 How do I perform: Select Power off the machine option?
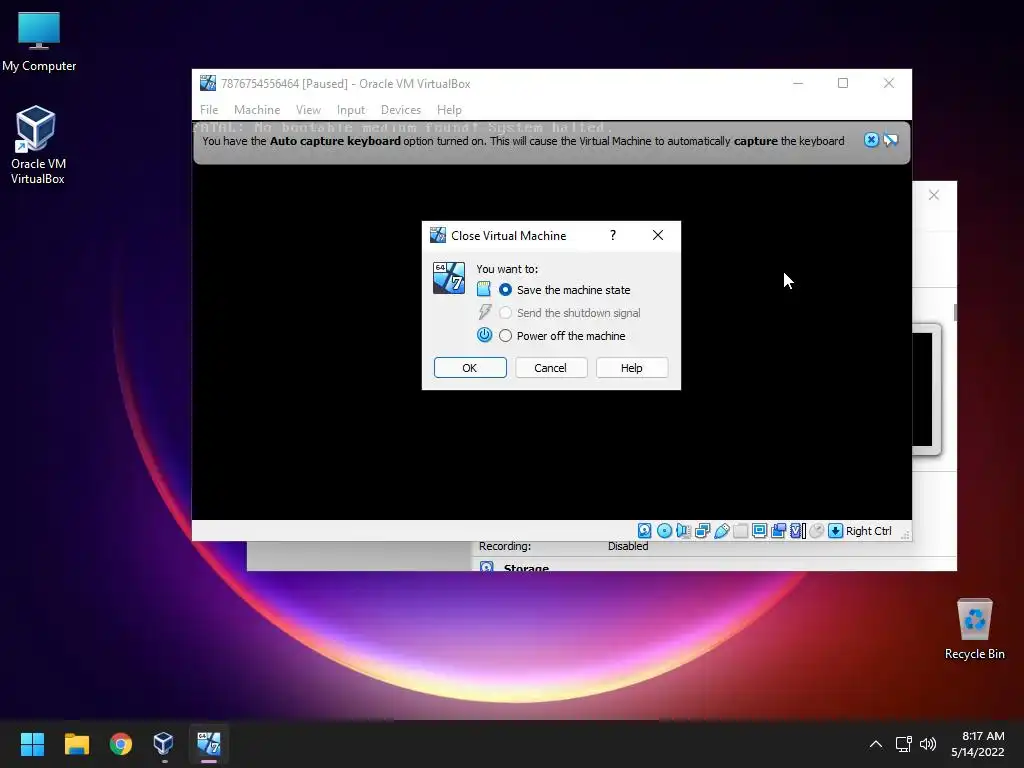tap(562, 336)
